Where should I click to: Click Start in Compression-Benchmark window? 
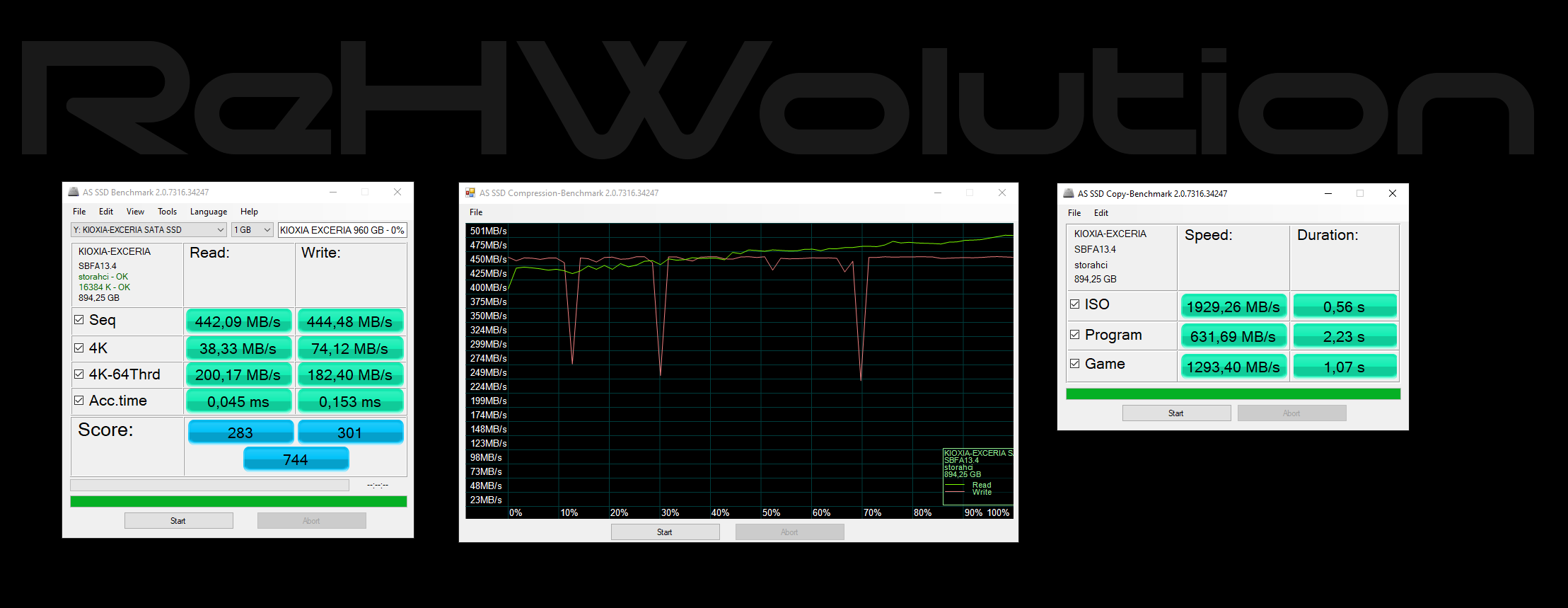666,532
